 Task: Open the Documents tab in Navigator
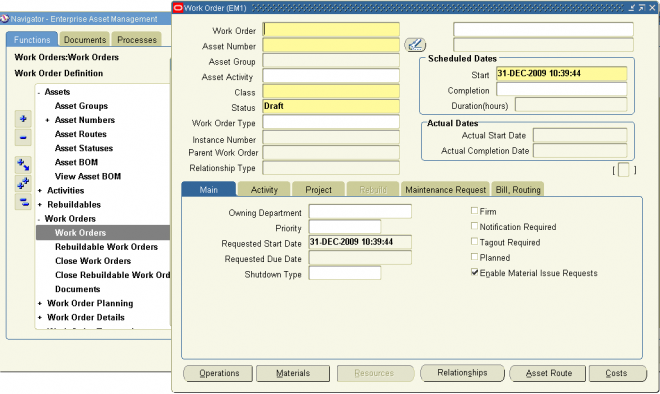pyautogui.click(x=85, y=40)
